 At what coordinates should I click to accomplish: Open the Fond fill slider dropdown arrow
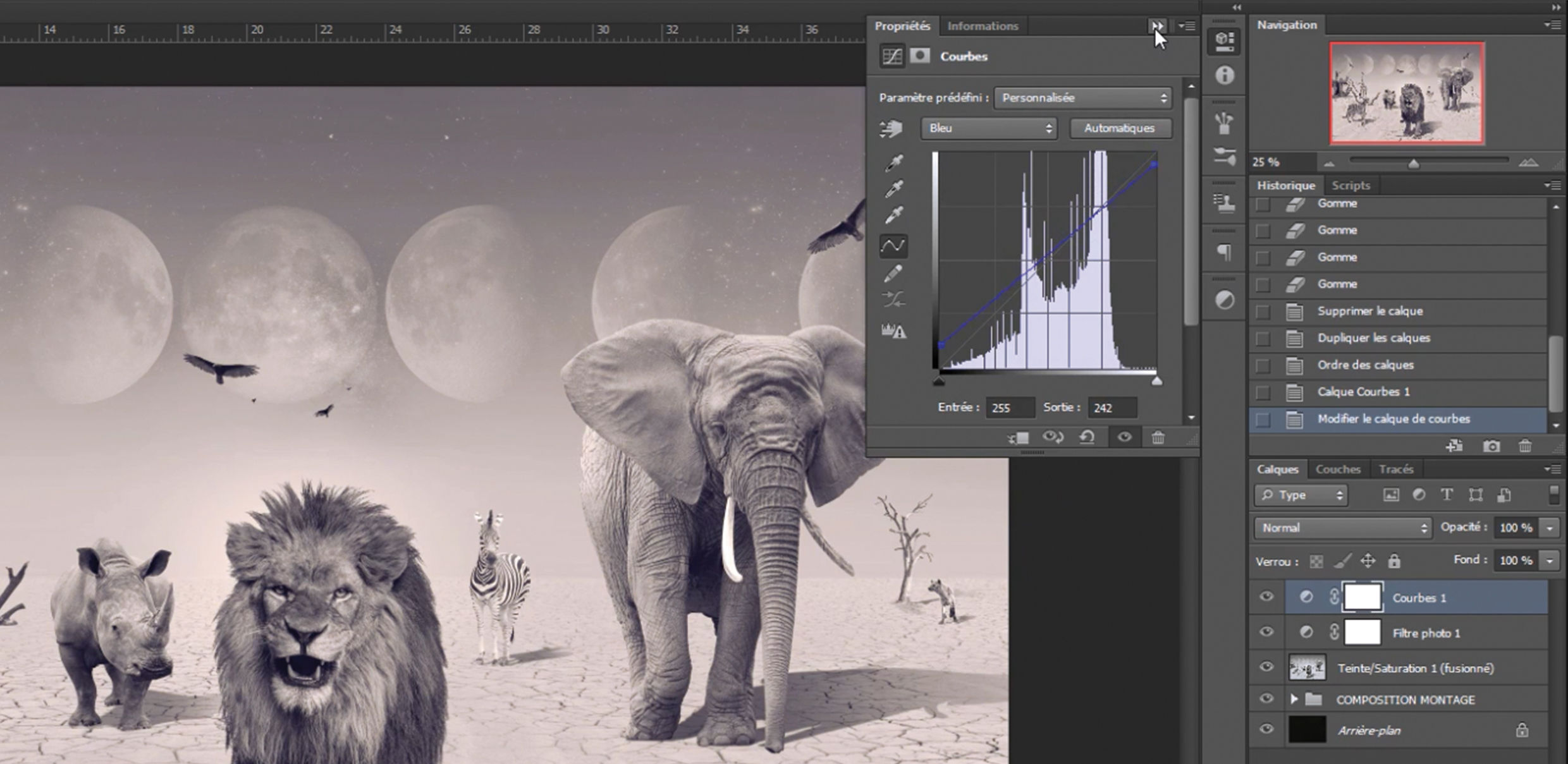pyautogui.click(x=1549, y=561)
